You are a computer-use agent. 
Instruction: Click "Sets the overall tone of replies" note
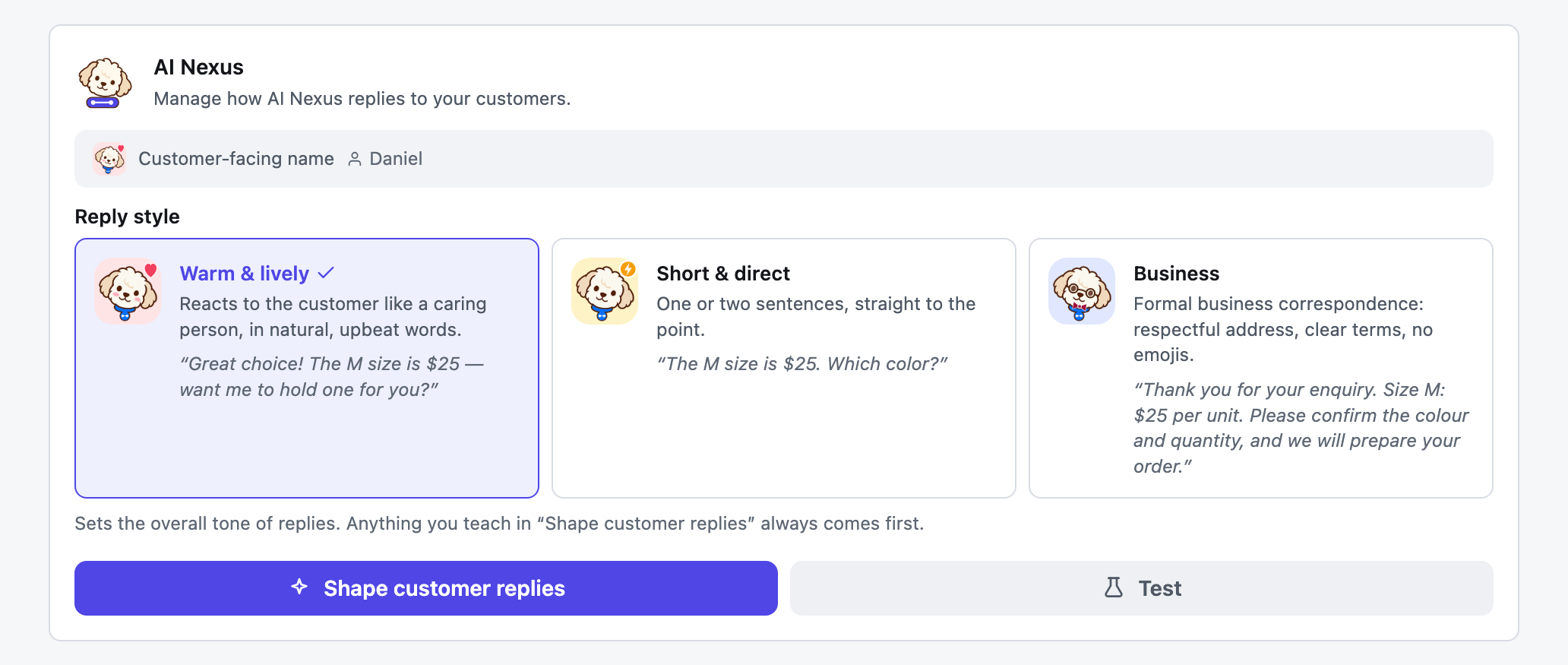499,524
